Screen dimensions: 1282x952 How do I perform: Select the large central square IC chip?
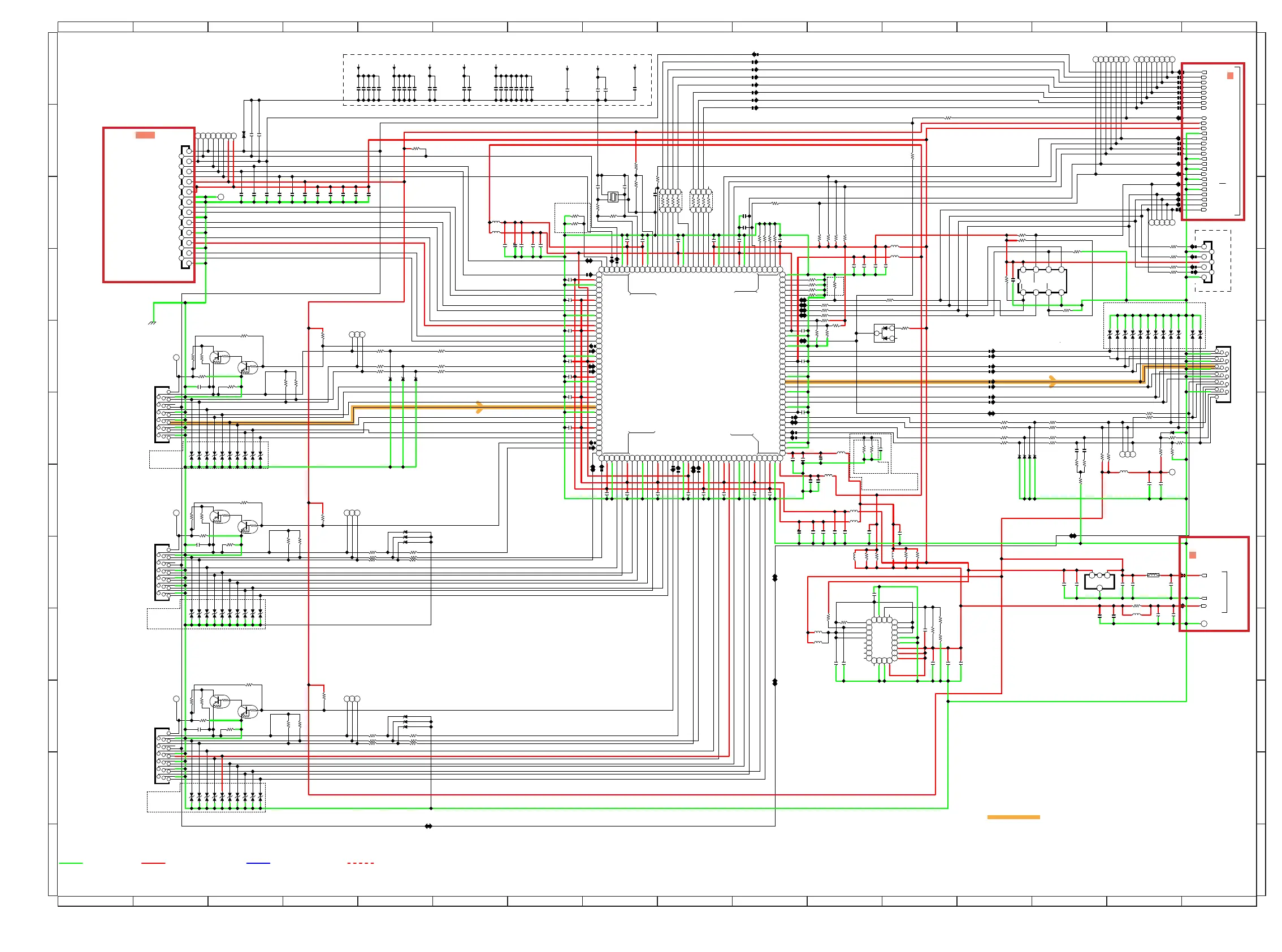691,364
